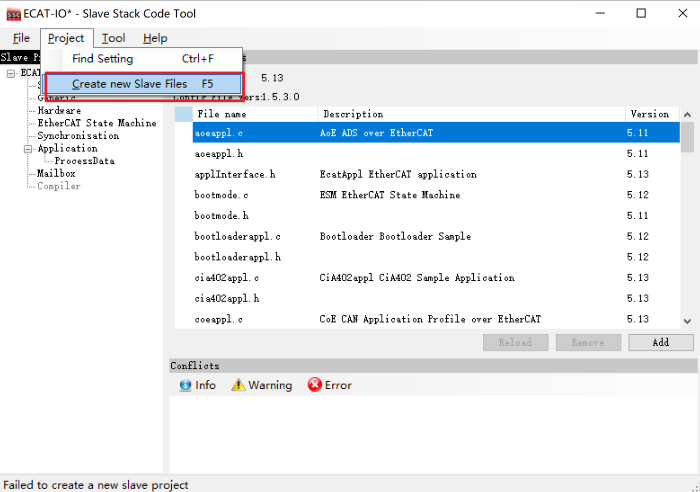Select the bootmode.c file row
The width and height of the screenshot is (700, 492).
pos(221,195)
